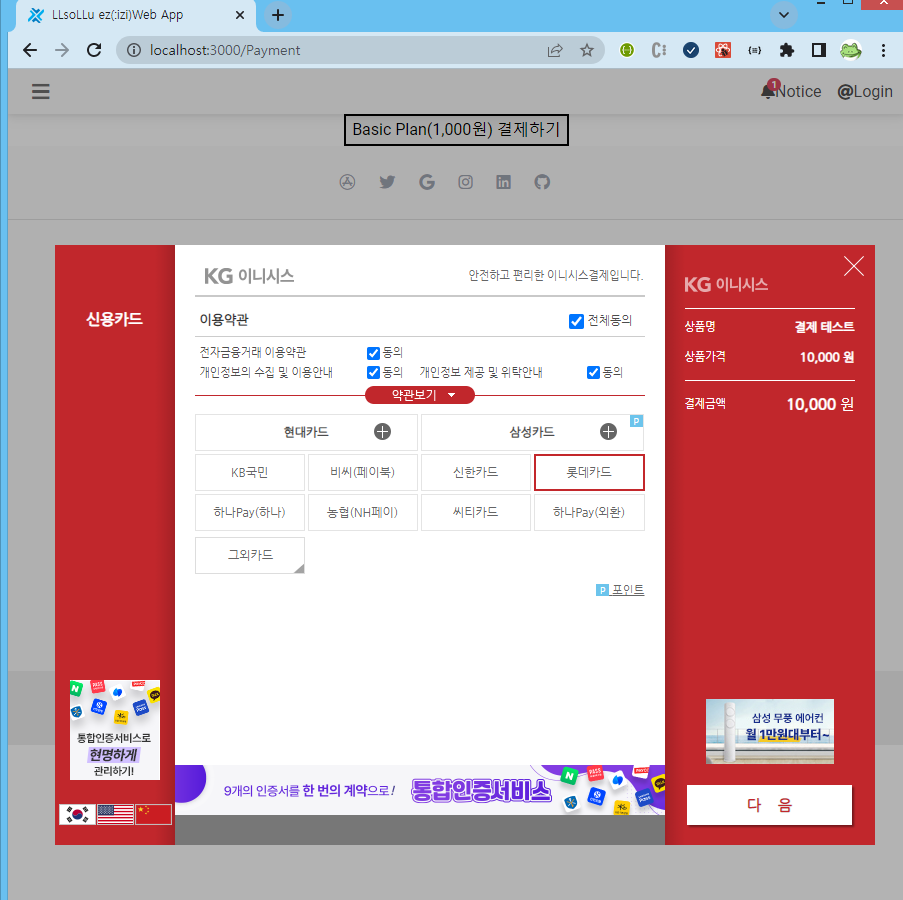Click plus icon beside 삼성카드
The width and height of the screenshot is (903, 900).
608,431
